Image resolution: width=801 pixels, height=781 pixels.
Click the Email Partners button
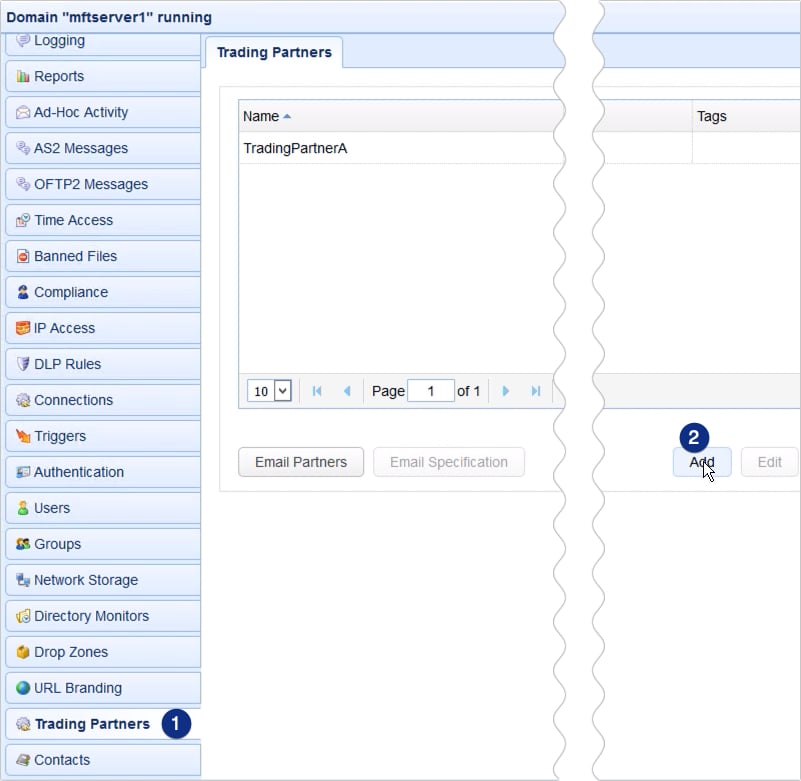point(300,462)
